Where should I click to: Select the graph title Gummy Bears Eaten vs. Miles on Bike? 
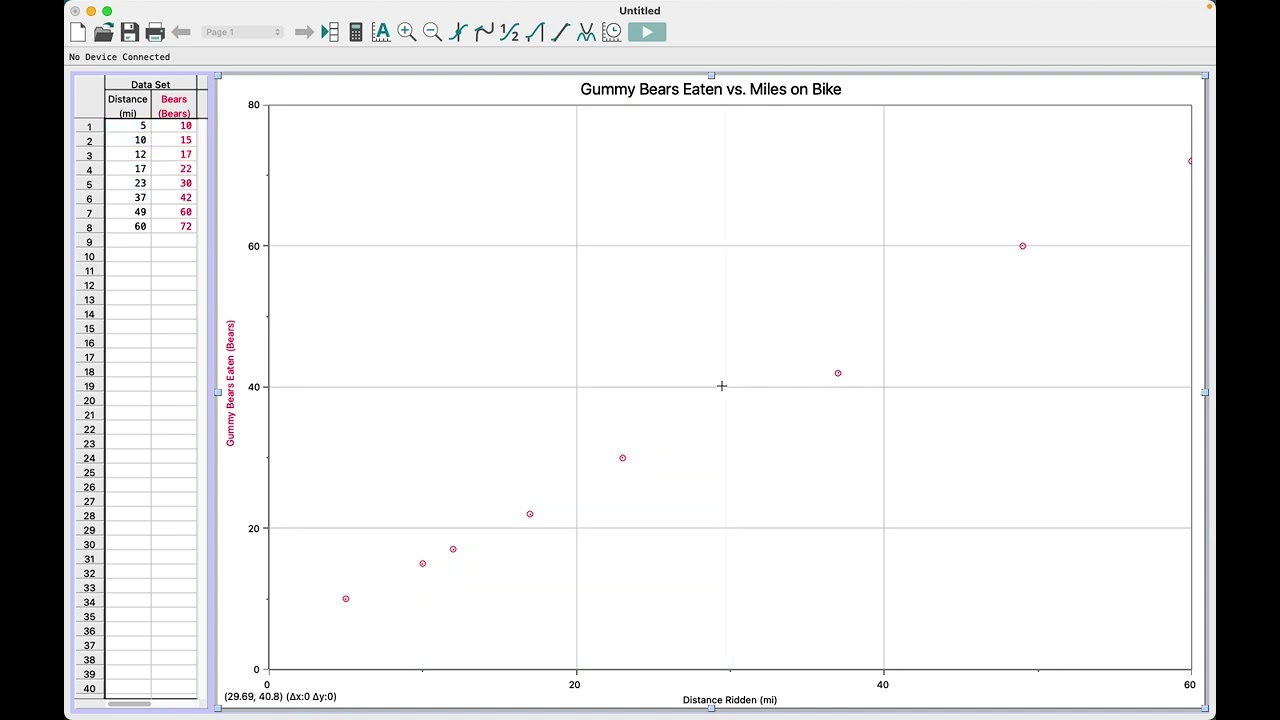pyautogui.click(x=710, y=89)
